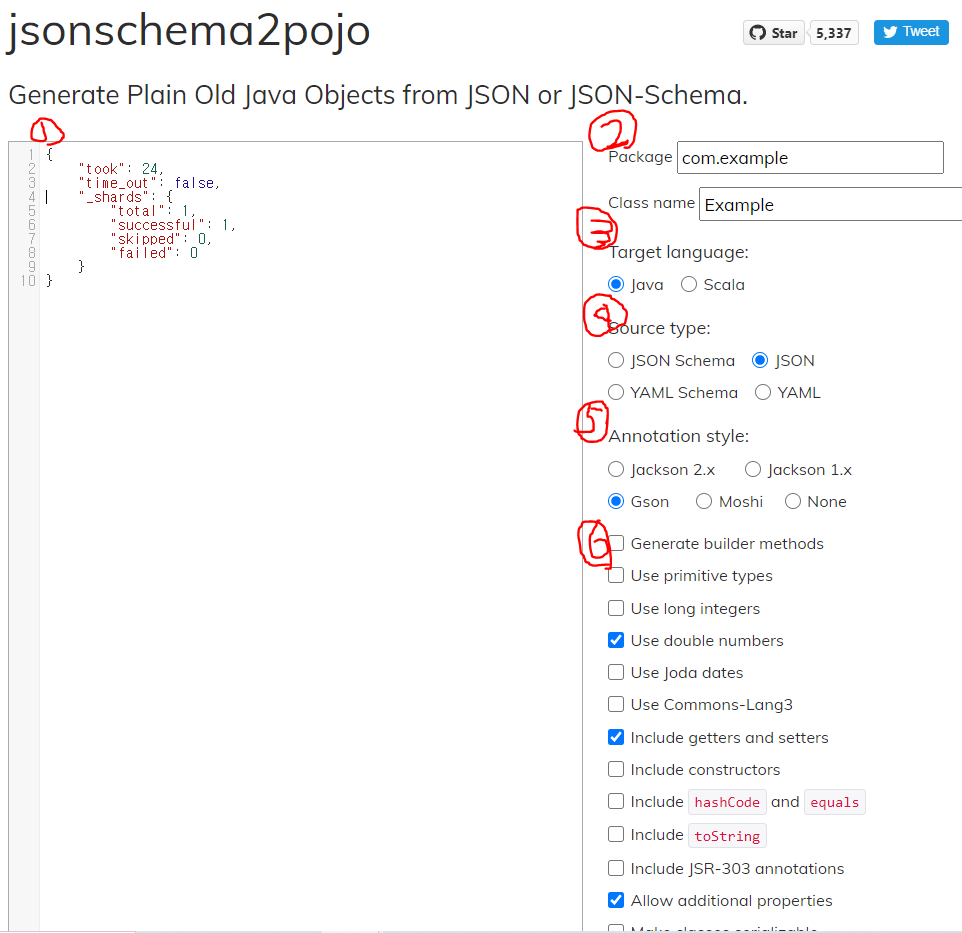Select Scala as target language

tap(689, 285)
